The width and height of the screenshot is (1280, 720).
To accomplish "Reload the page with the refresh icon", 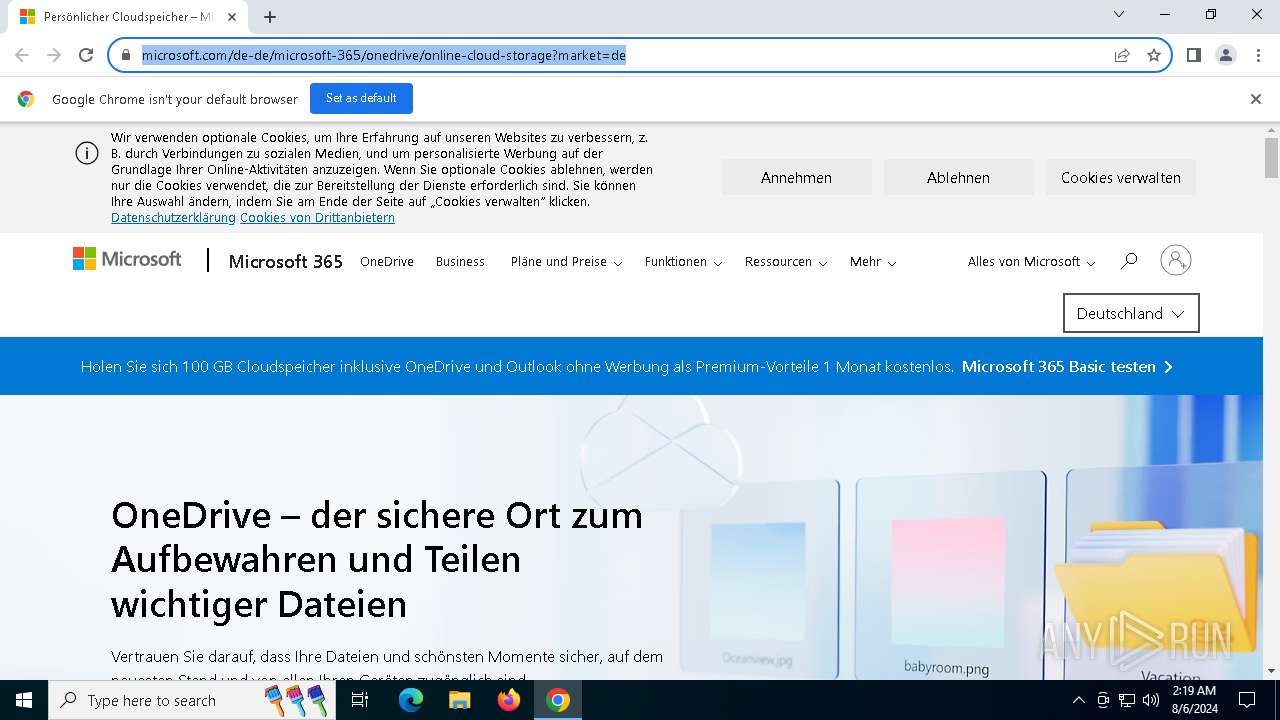I will (86, 55).
